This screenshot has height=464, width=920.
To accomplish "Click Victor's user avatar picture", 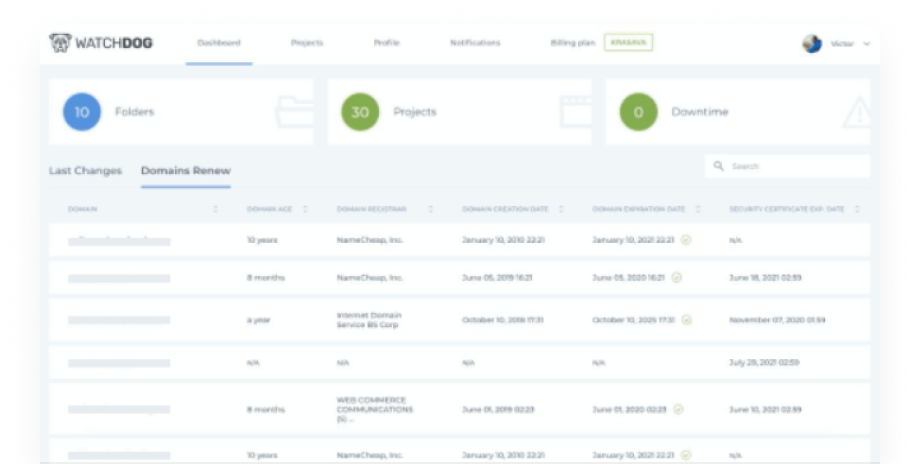I will tap(812, 44).
